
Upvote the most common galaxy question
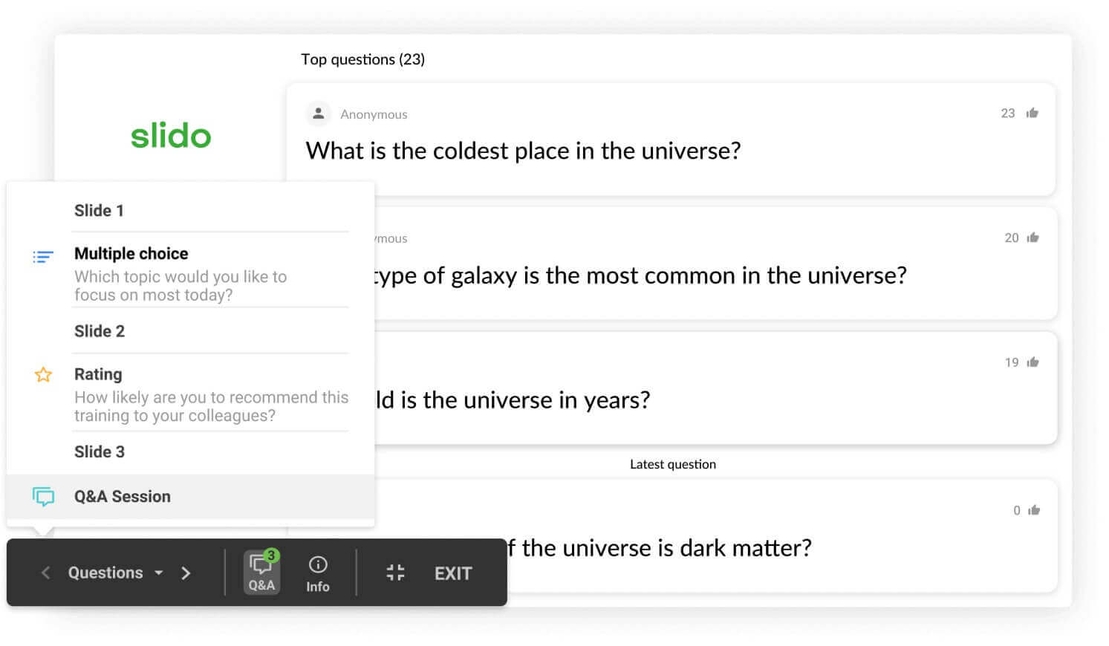point(1032,237)
